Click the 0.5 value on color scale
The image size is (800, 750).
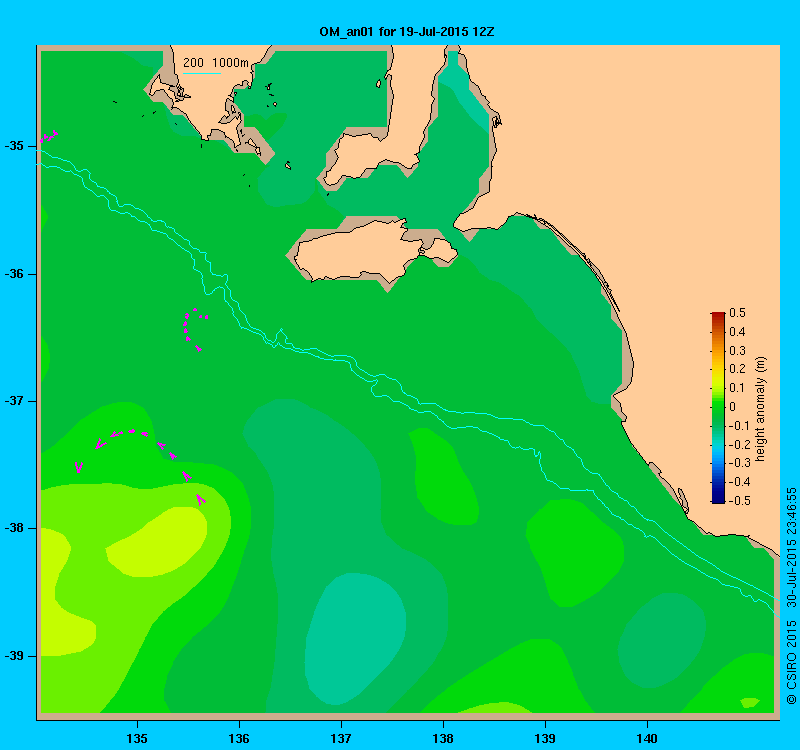point(737,313)
